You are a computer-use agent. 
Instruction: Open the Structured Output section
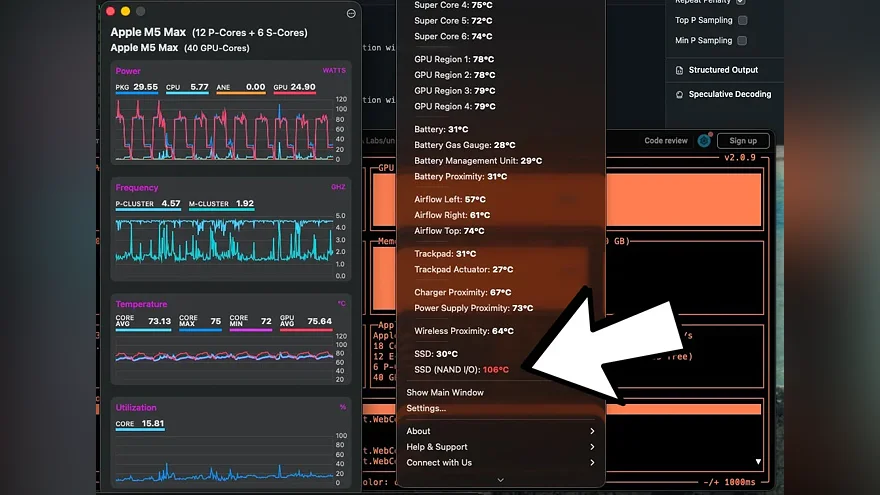point(724,70)
